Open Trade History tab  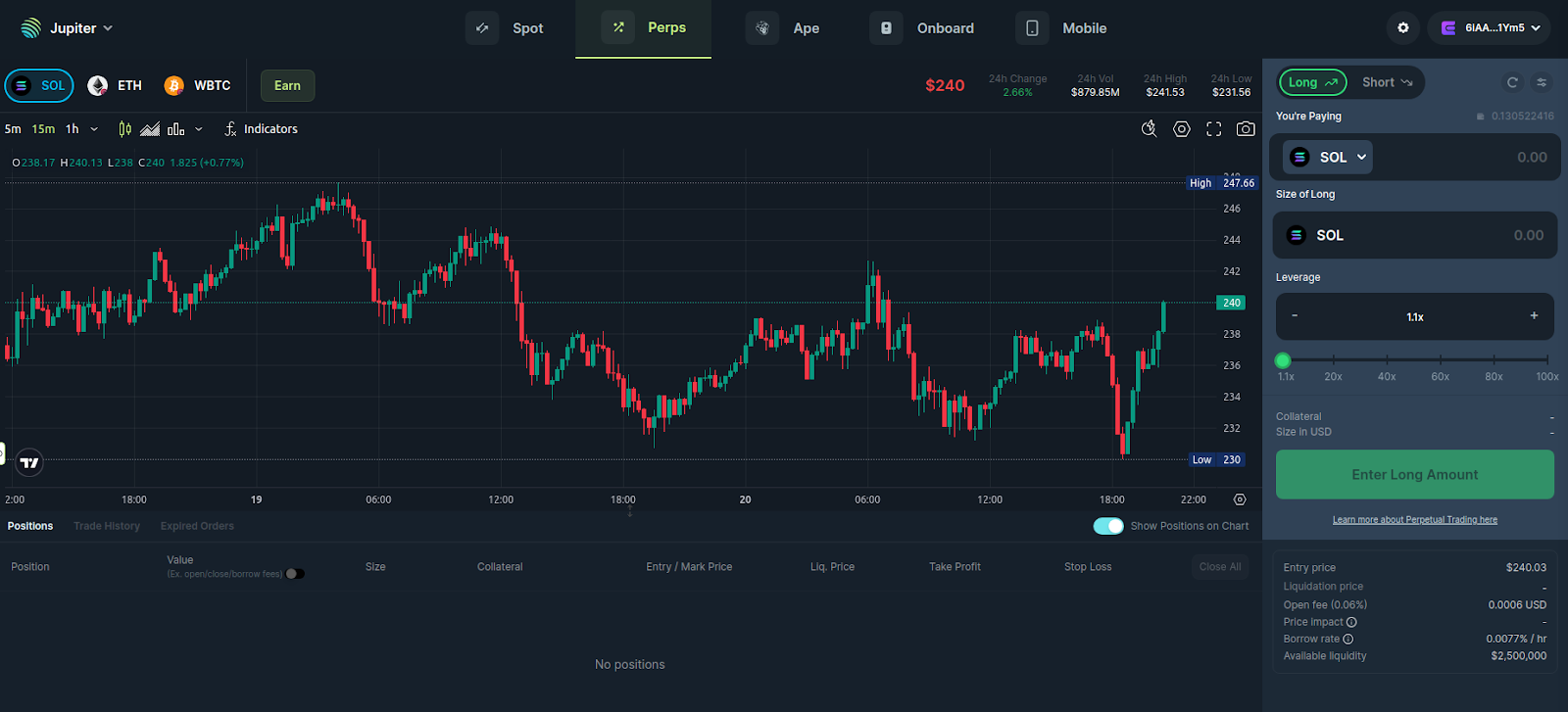coord(107,526)
